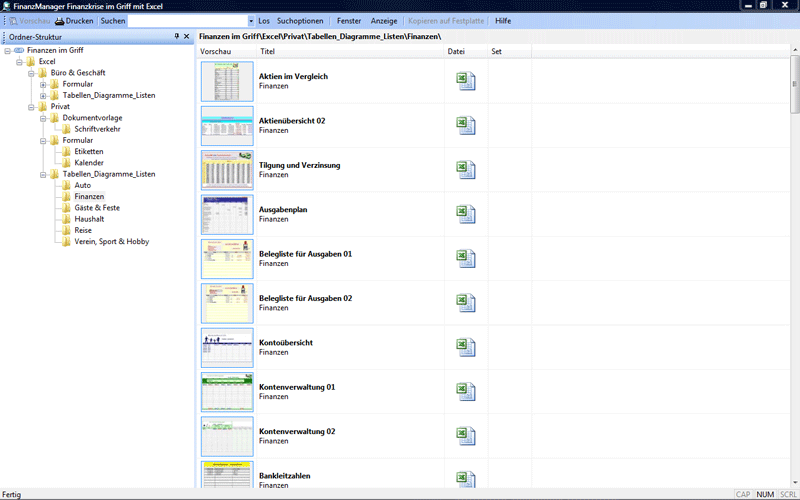Expand Tabellen_Diagramme_Listen under Büro & Geschäft
This screenshot has height=500, width=800.
pos(43,95)
